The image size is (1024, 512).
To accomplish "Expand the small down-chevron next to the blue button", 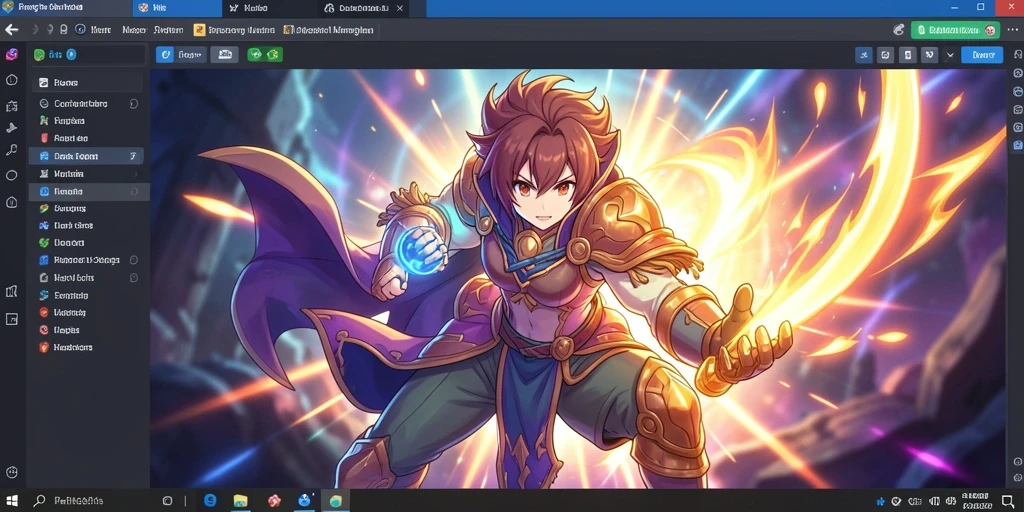I will [950, 56].
